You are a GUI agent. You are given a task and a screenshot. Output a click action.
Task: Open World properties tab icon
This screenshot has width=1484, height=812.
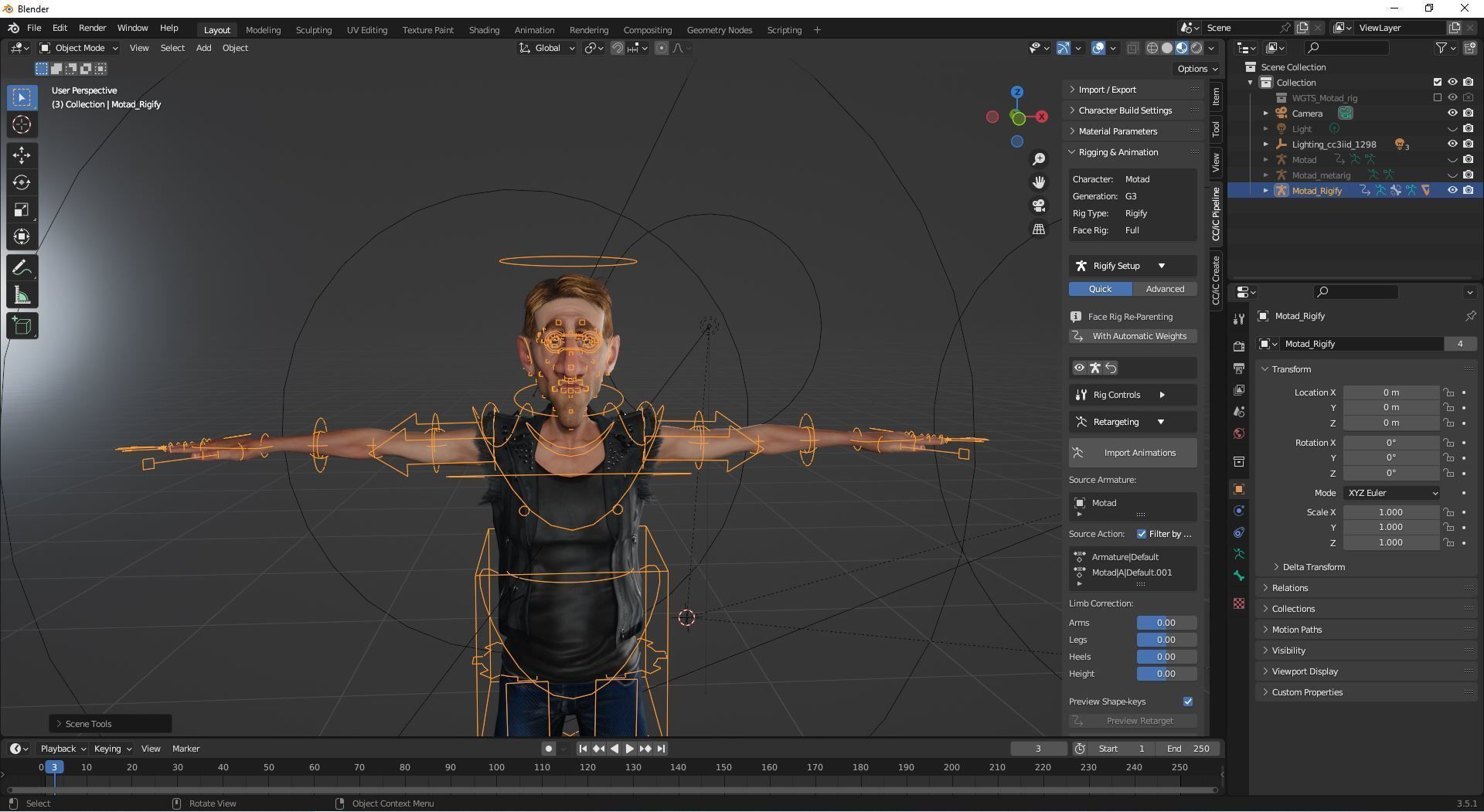[x=1239, y=433]
